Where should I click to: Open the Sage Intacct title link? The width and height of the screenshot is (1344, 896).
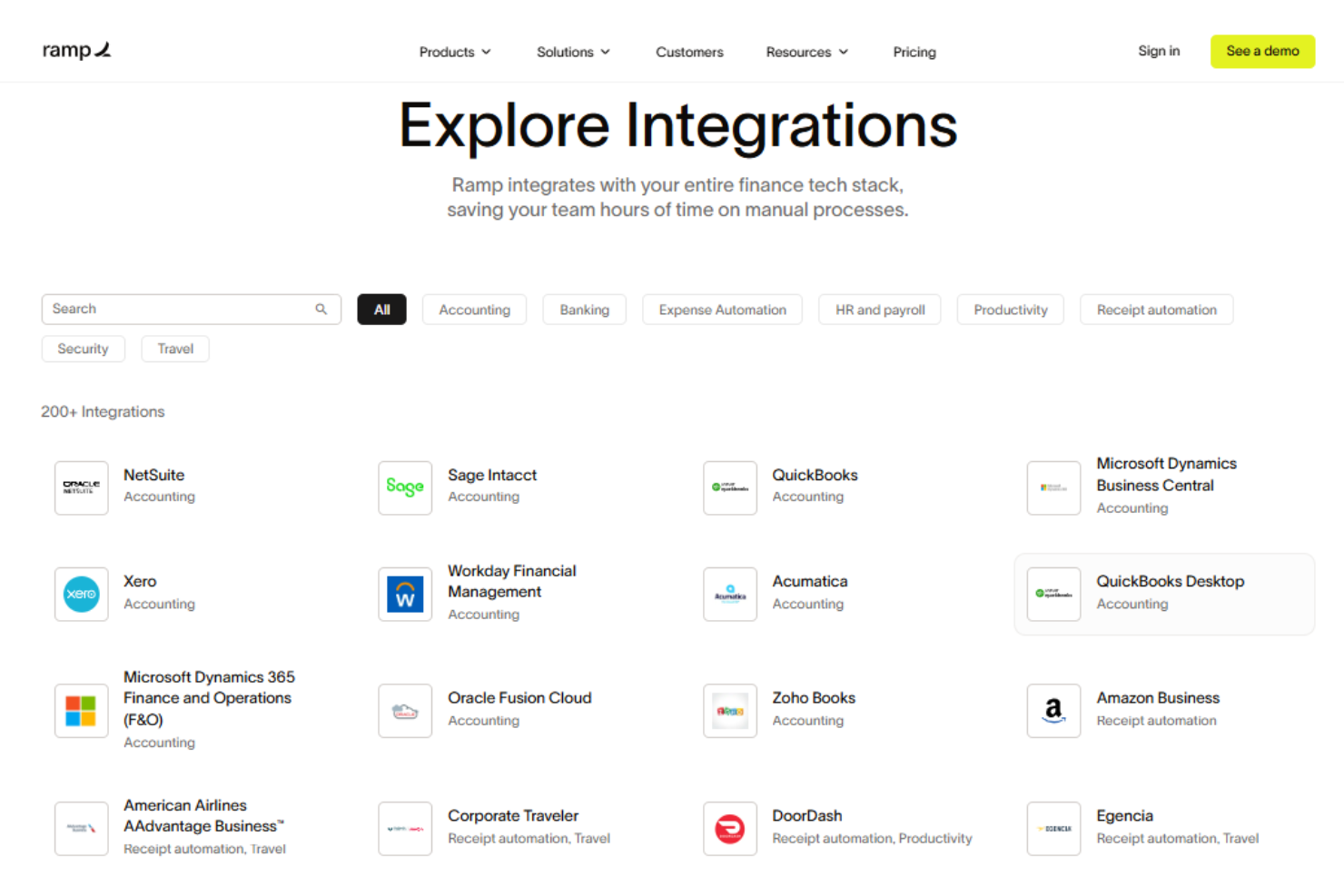click(x=492, y=475)
